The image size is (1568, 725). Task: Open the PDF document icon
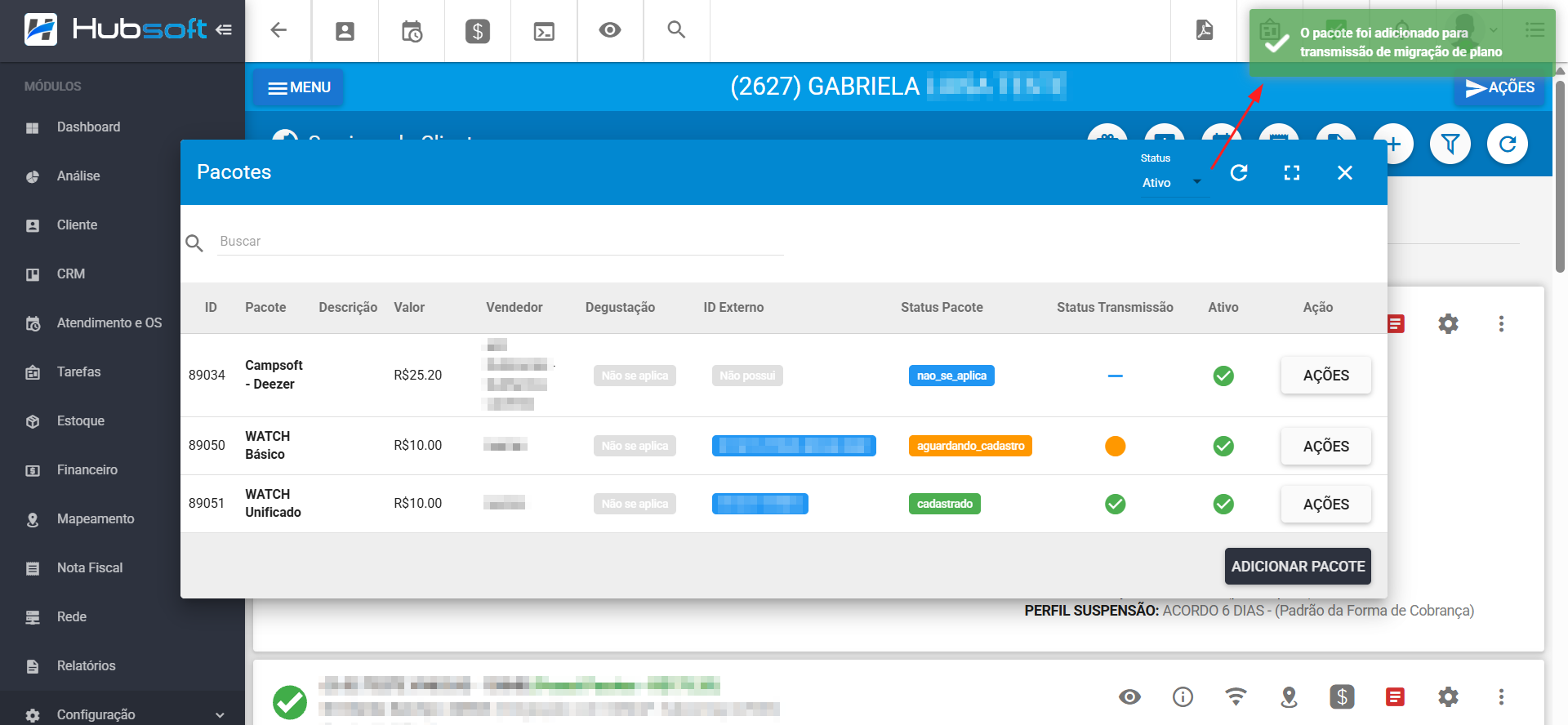(x=1204, y=30)
